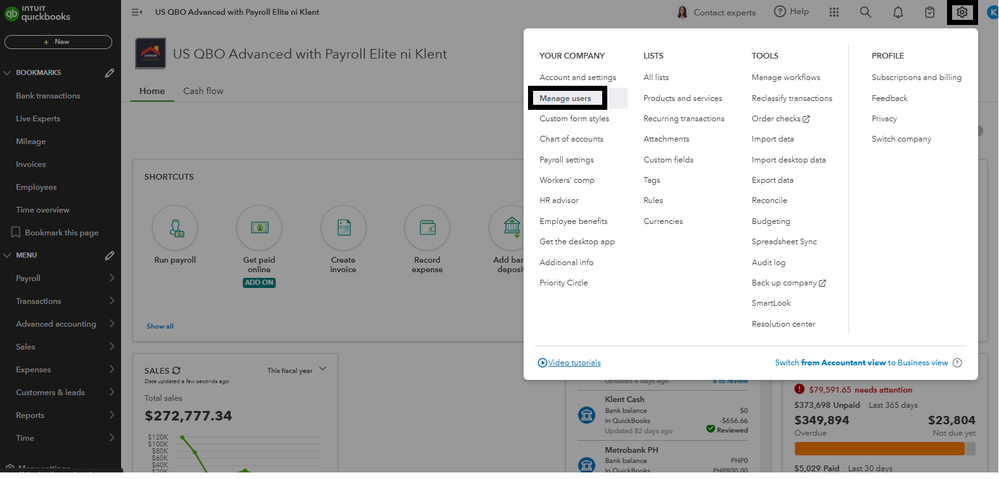Screen dimensions: 999x479
Task: Open Audit log
Action: (x=768, y=262)
